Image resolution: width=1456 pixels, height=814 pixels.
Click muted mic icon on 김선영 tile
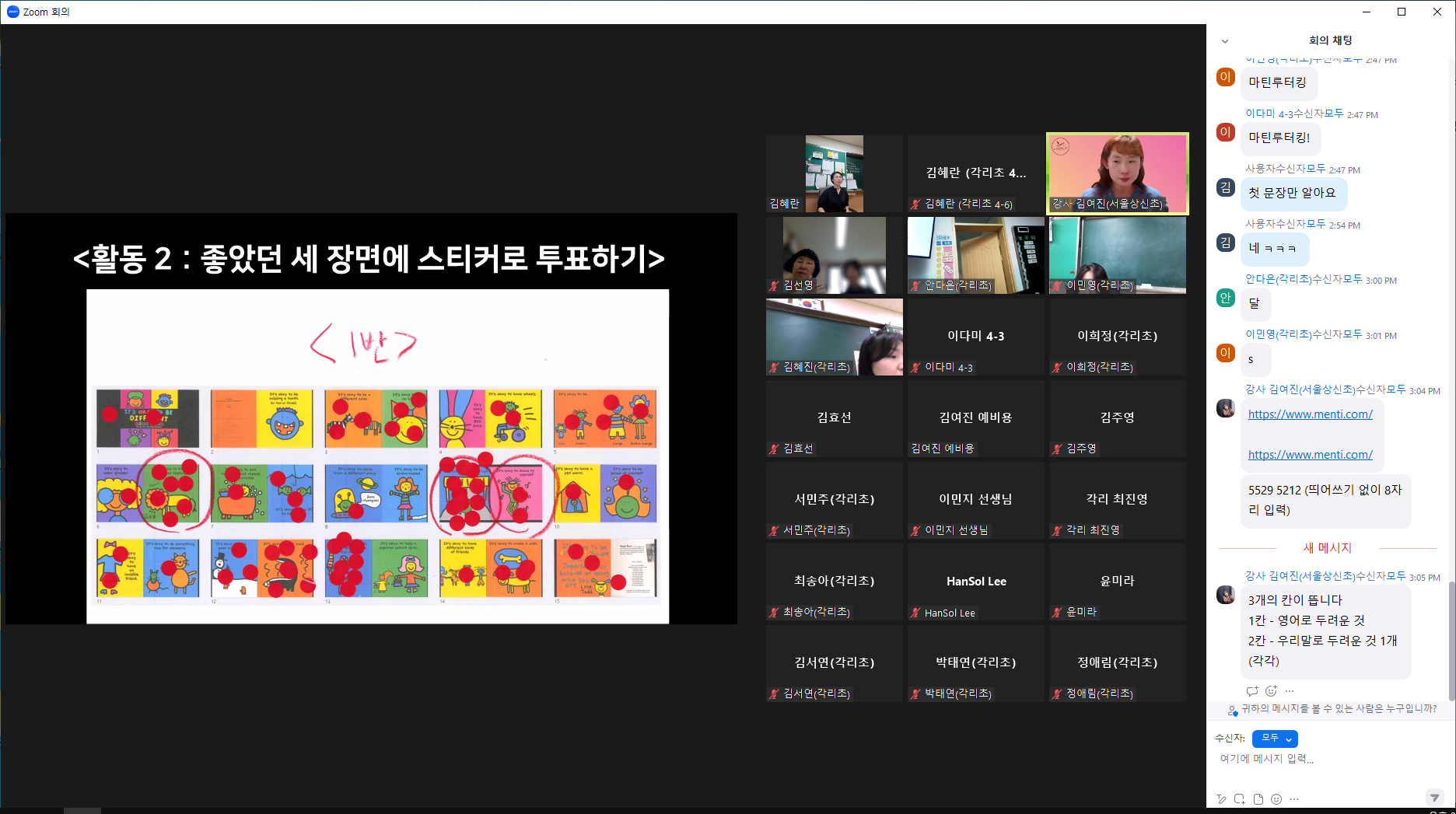pyautogui.click(x=774, y=285)
